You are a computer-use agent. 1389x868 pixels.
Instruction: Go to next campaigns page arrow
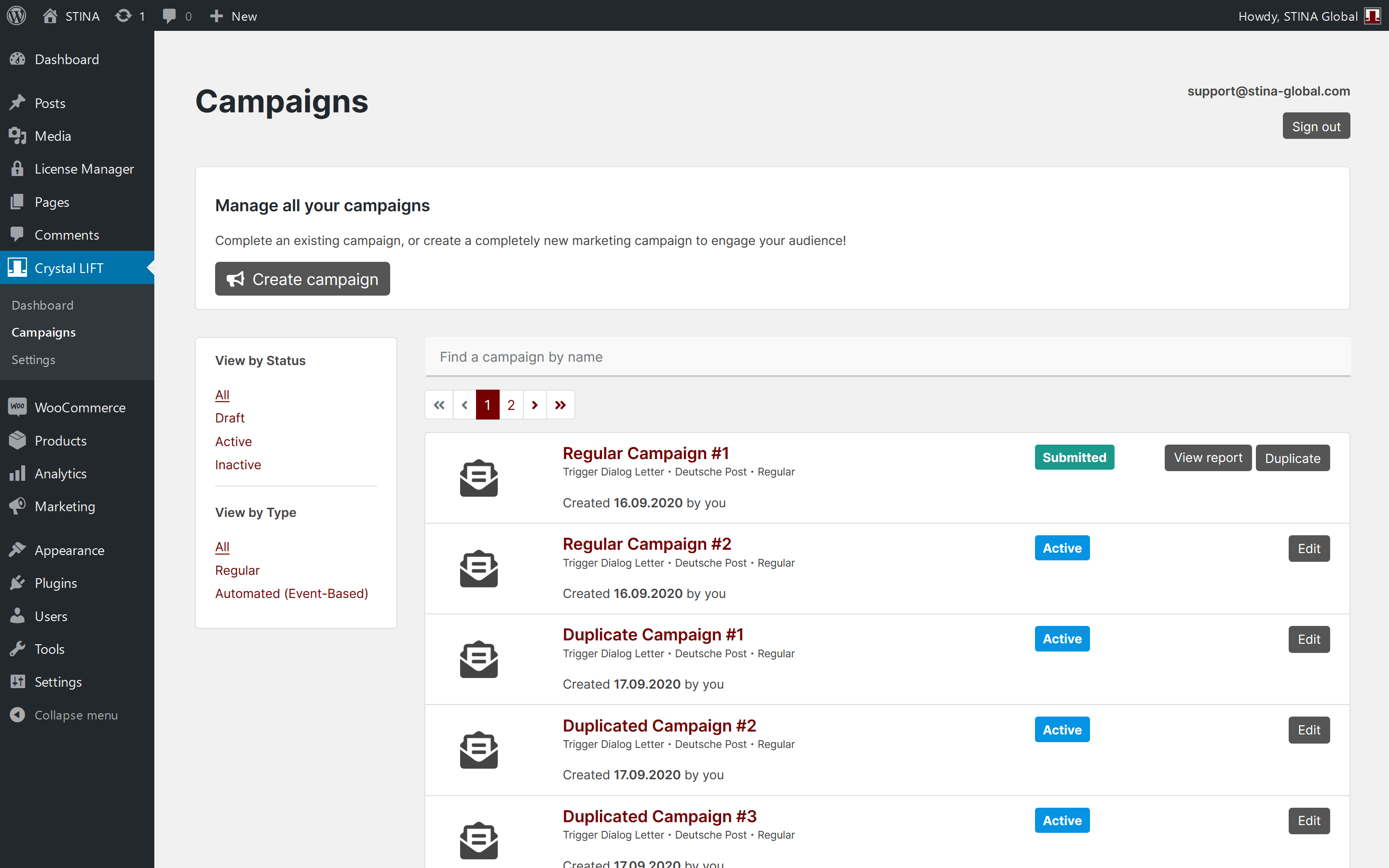(534, 405)
